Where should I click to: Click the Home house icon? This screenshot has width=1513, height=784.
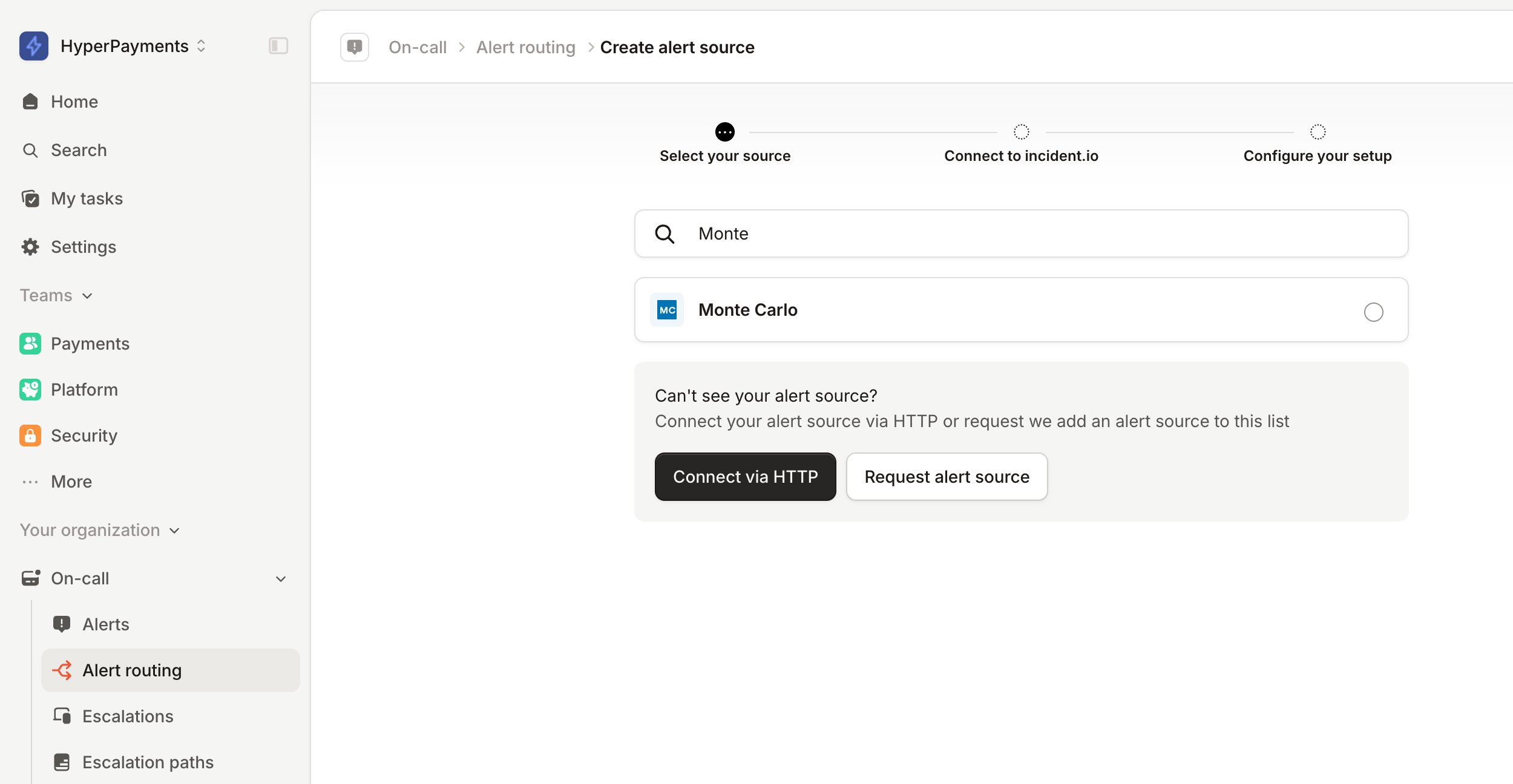30,102
